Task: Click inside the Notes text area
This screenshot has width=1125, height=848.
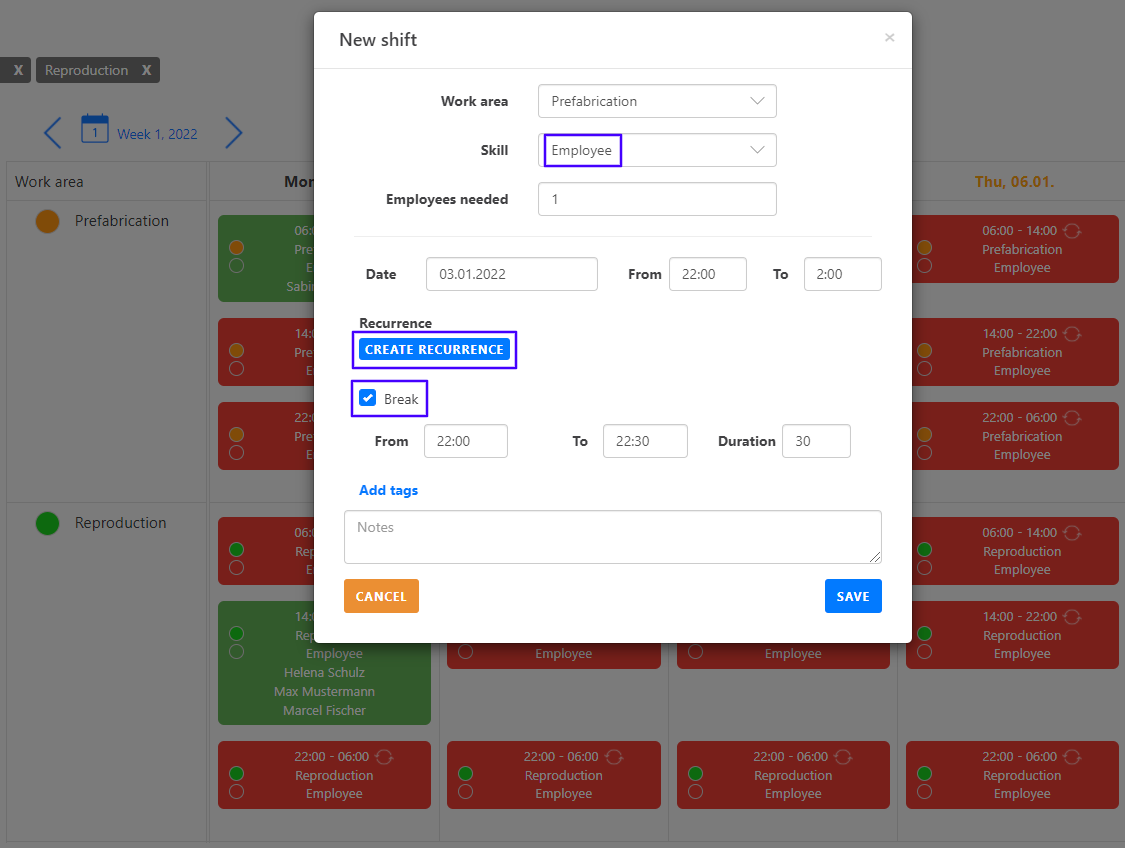Action: 613,537
